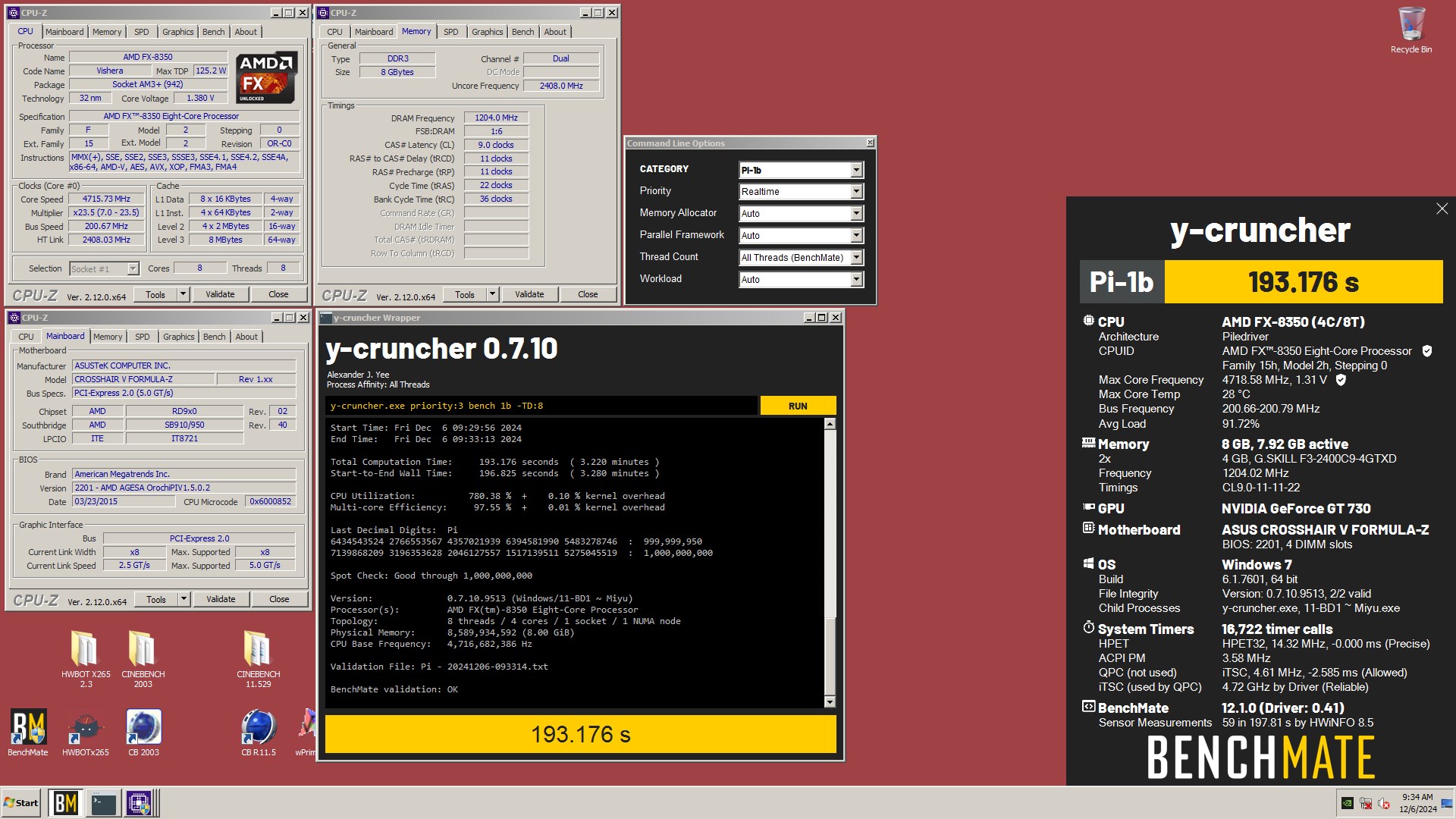Click the y-cruncher output scrollbar down arrow

coord(830,702)
